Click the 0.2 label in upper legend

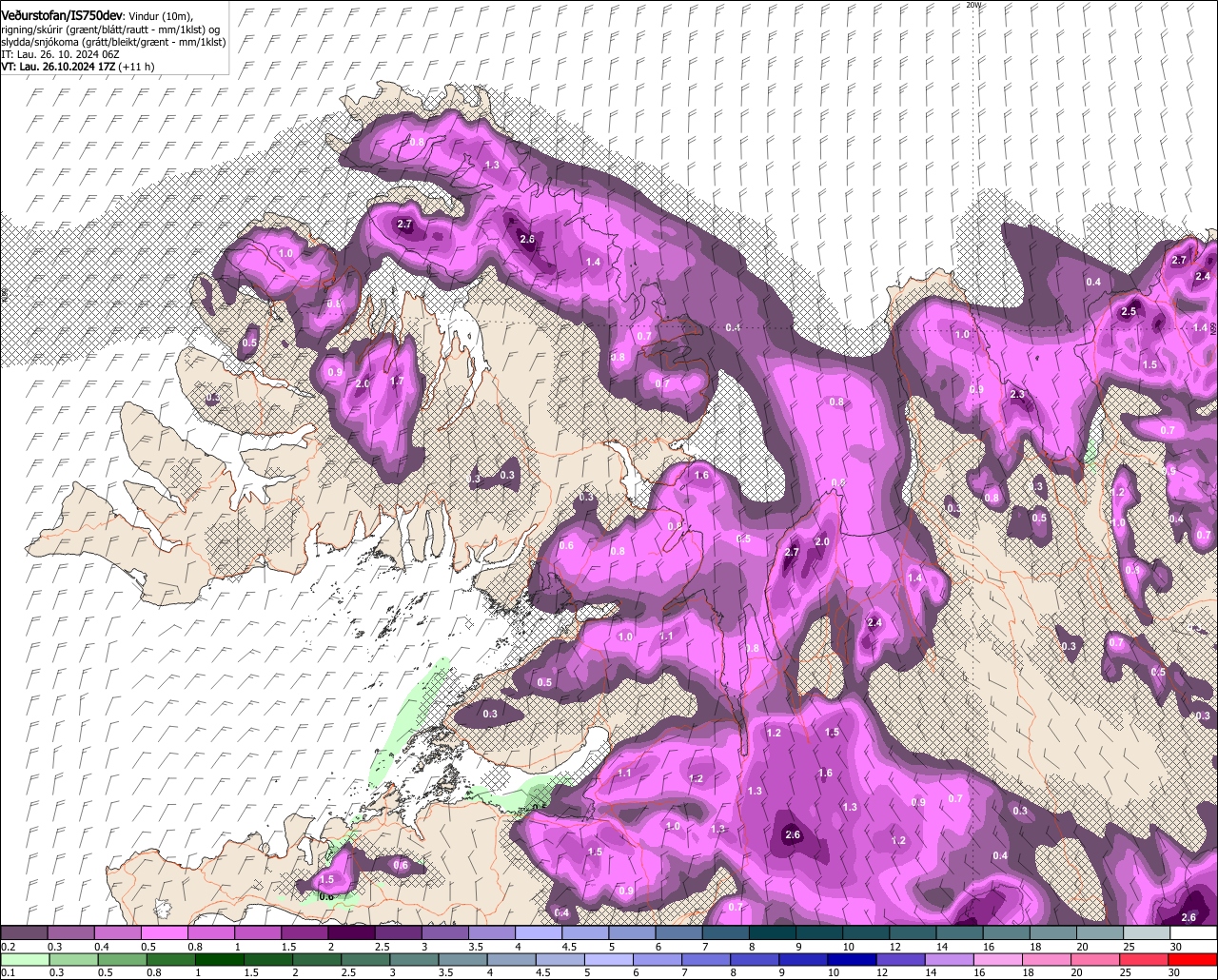tap(8, 947)
